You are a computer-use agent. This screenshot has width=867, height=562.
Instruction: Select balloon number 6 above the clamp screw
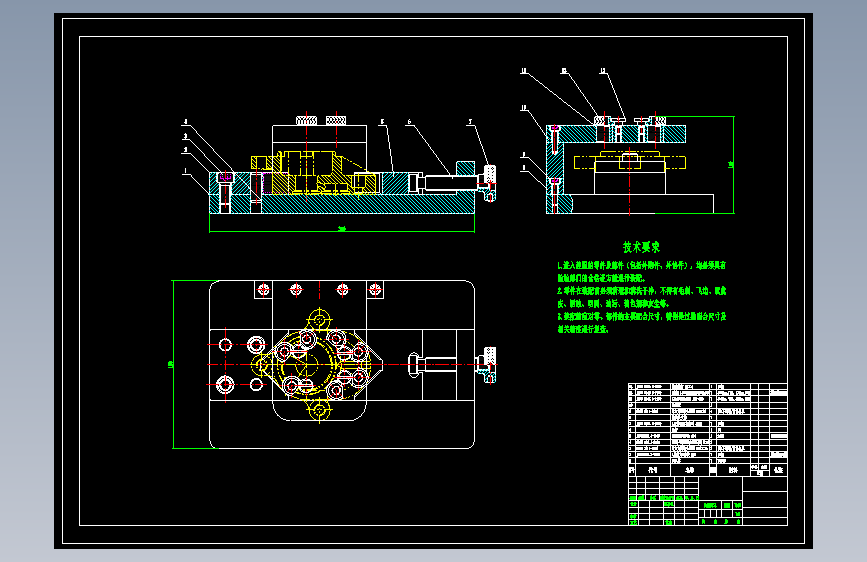pyautogui.click(x=409, y=122)
